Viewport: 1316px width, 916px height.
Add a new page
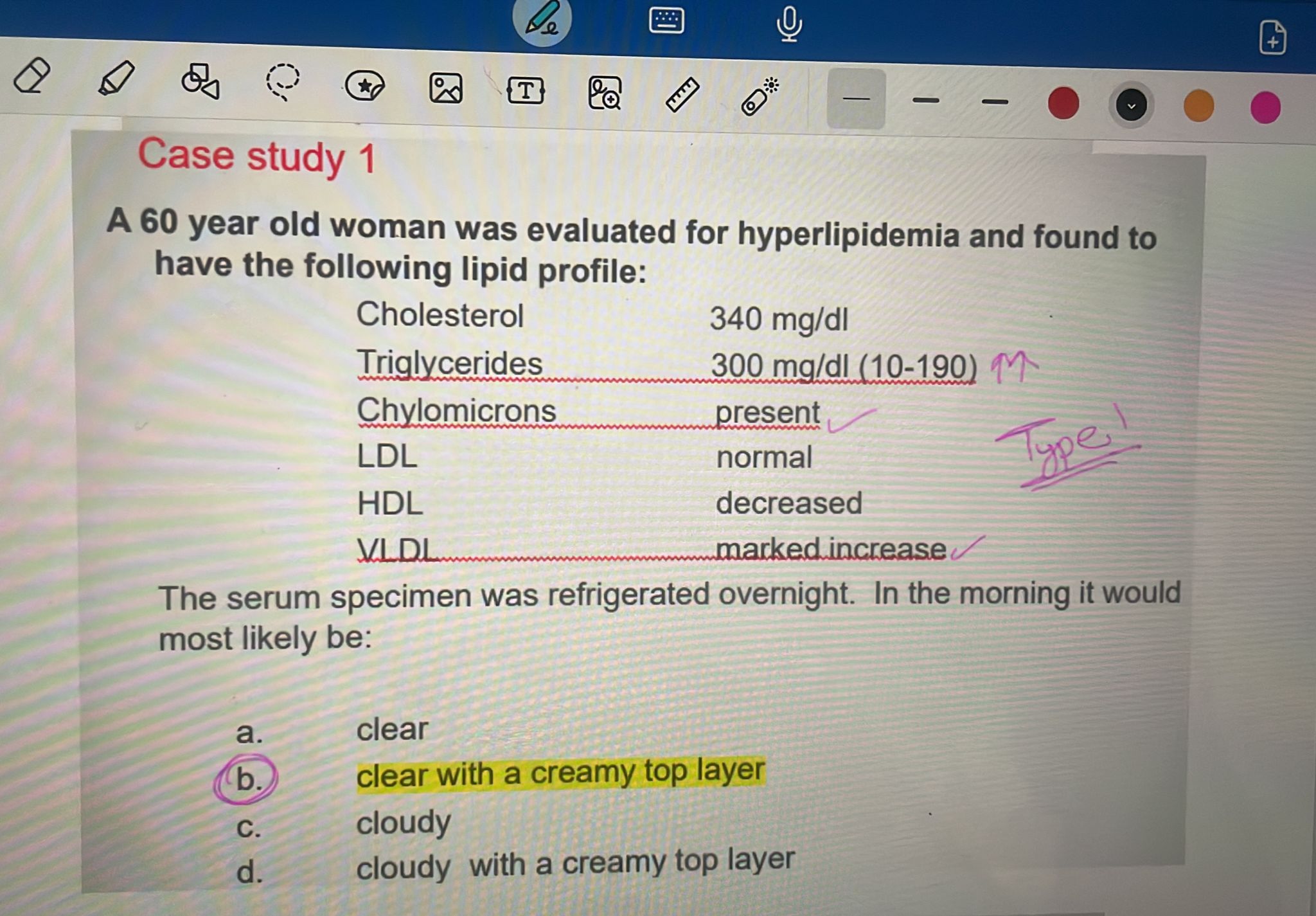point(1272,38)
